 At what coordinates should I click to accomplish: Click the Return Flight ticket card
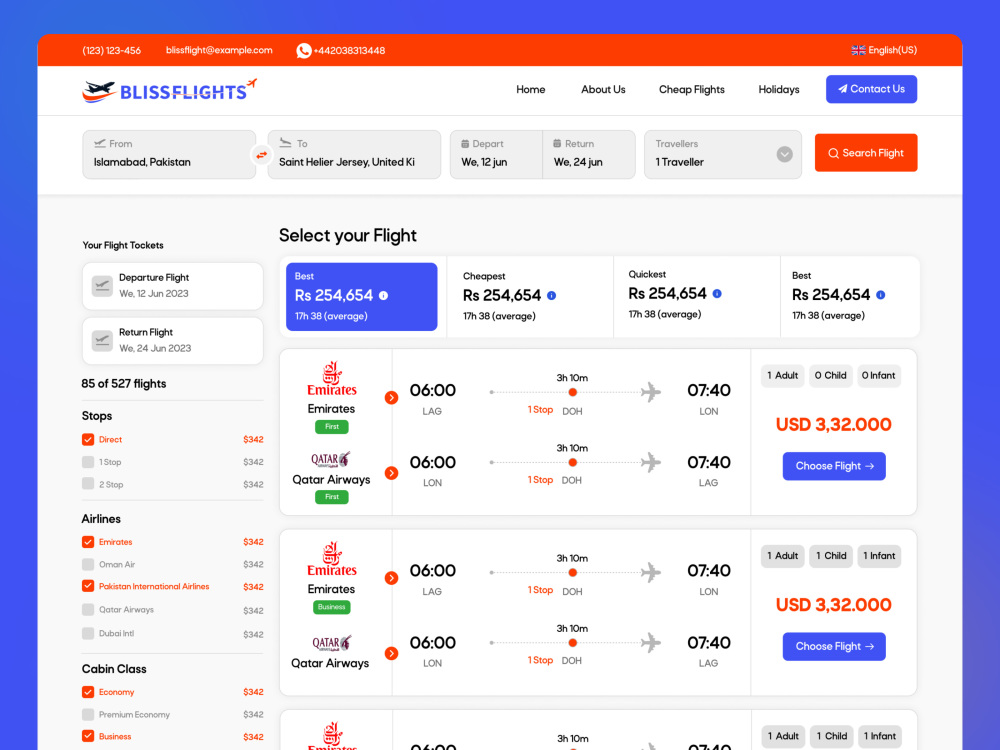[x=172, y=341]
